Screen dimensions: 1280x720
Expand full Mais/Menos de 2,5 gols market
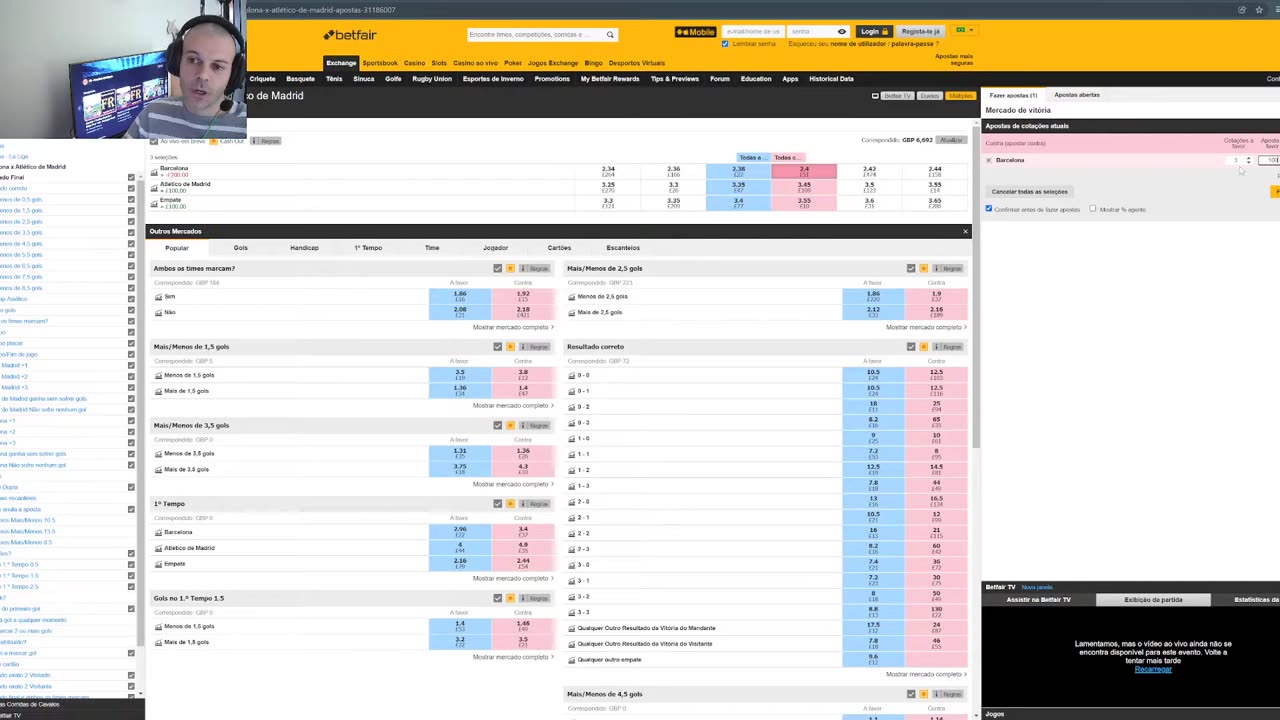926,327
